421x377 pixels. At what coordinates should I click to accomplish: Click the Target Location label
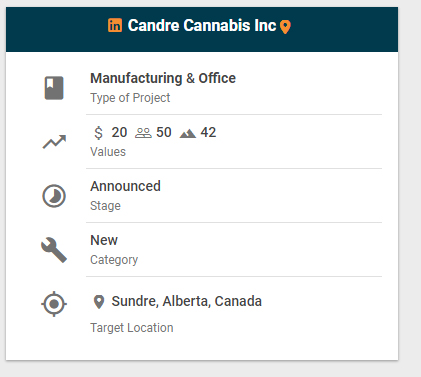pyautogui.click(x=132, y=328)
